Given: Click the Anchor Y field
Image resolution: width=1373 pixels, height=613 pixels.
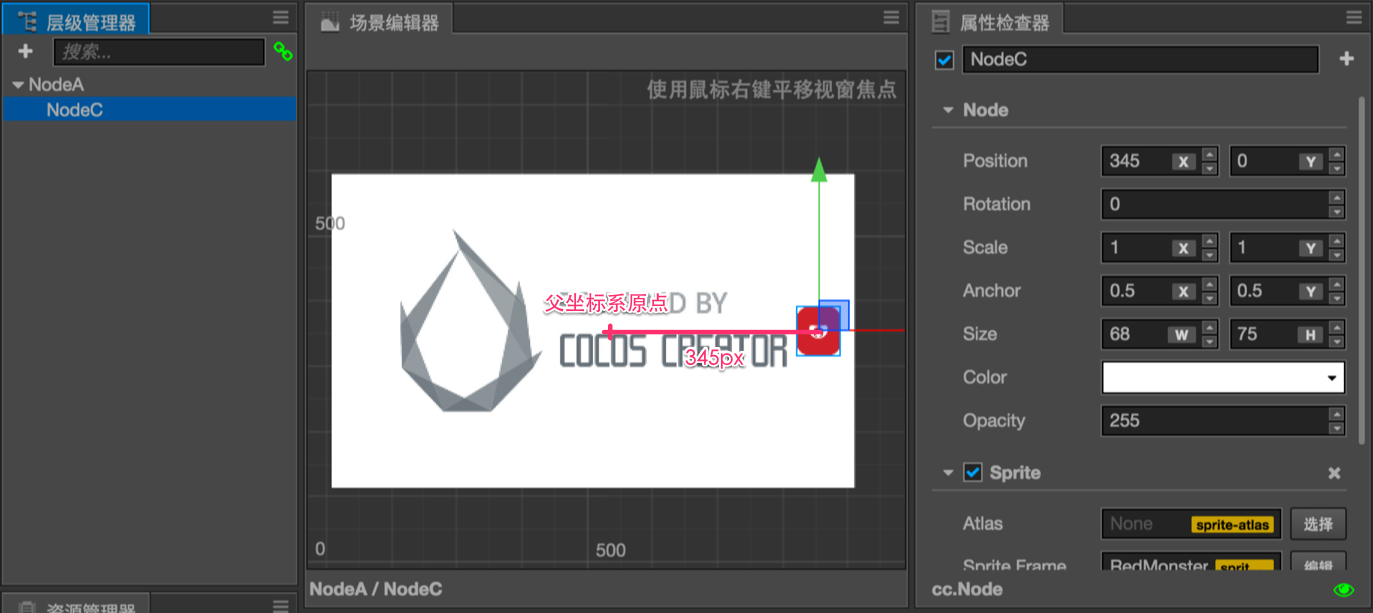Looking at the screenshot, I should [1279, 291].
